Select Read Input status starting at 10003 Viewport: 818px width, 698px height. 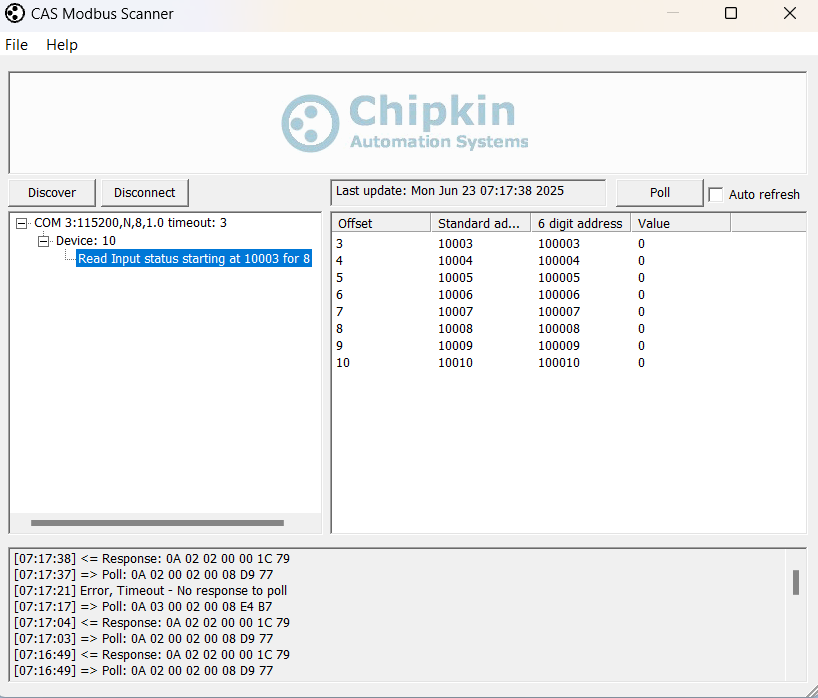pos(194,258)
